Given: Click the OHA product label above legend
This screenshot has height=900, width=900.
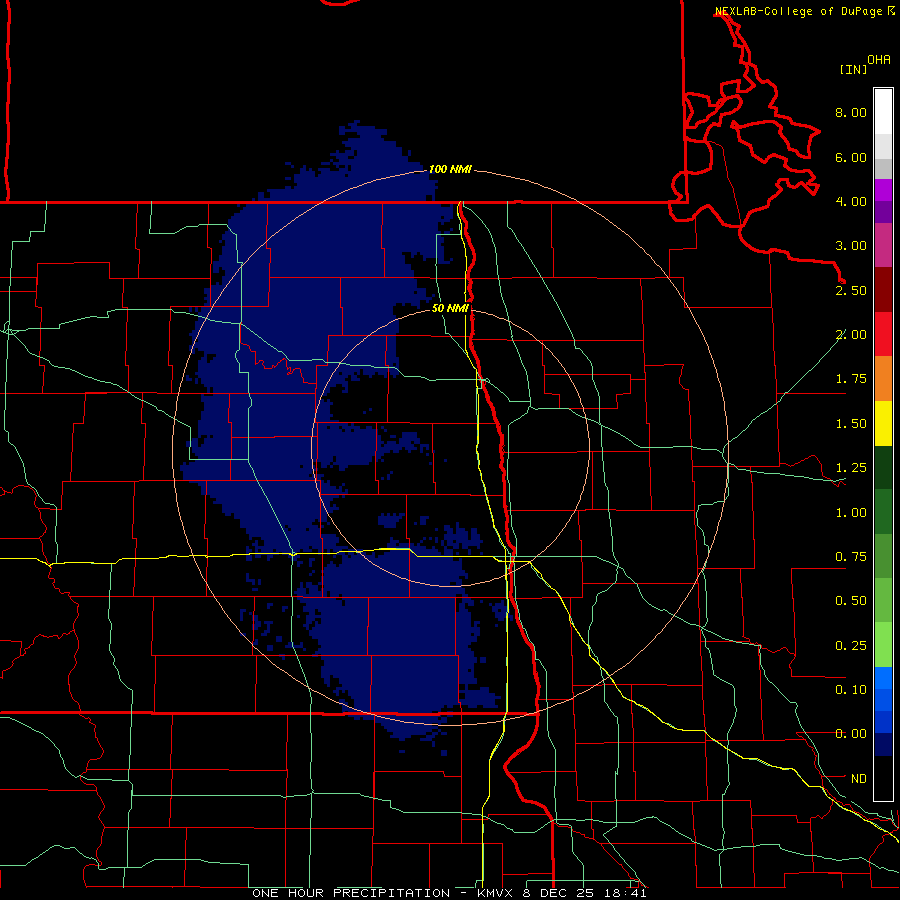Looking at the screenshot, I should tap(879, 60).
